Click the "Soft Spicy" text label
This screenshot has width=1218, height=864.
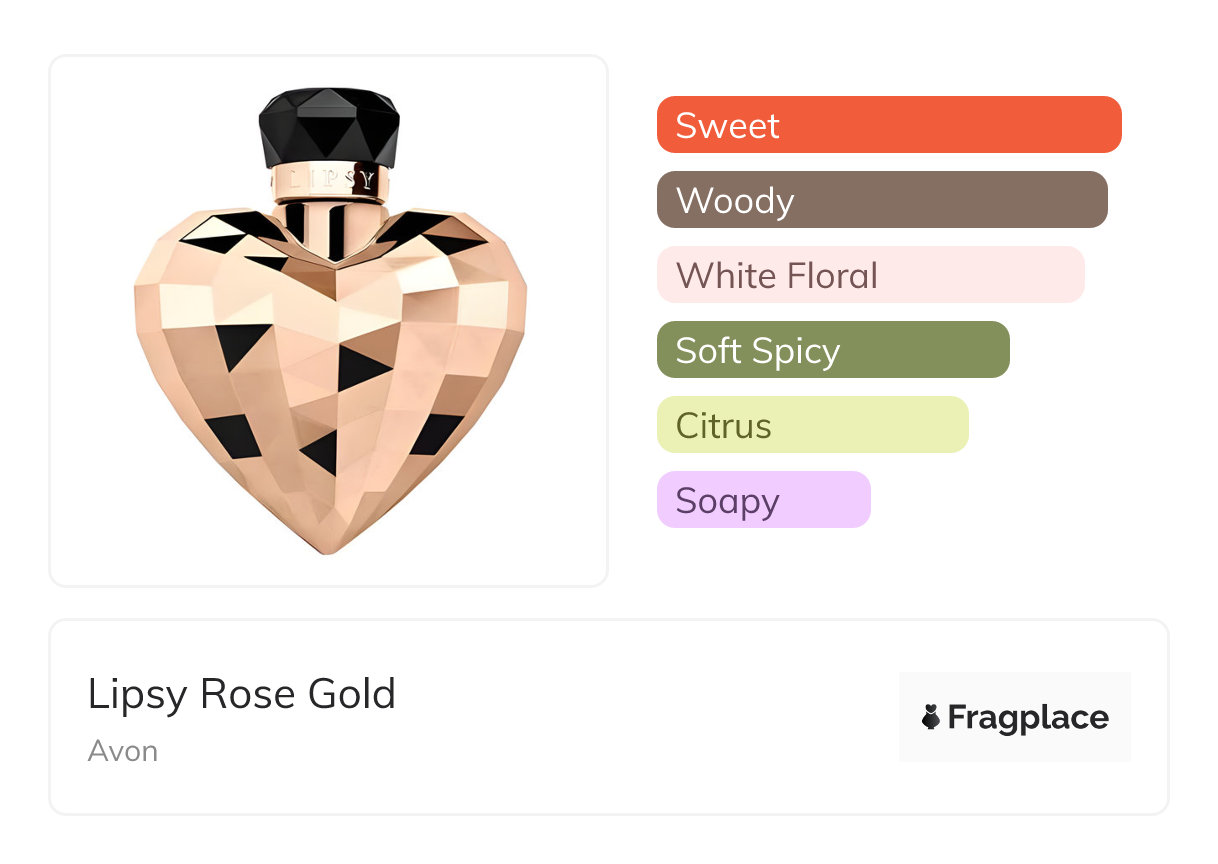pos(757,350)
